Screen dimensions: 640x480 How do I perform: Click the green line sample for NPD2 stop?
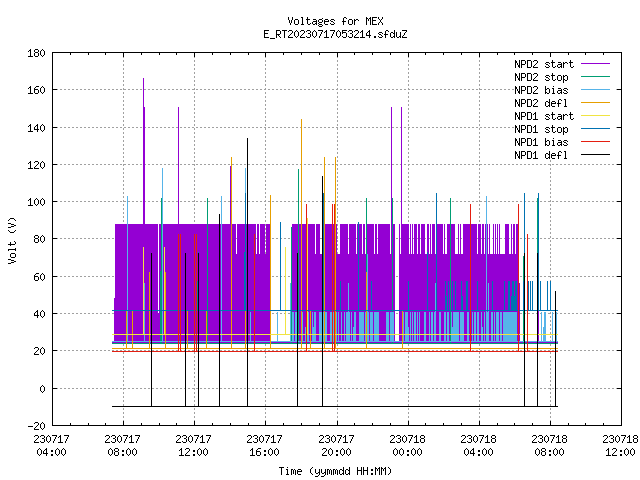[x=595, y=77]
